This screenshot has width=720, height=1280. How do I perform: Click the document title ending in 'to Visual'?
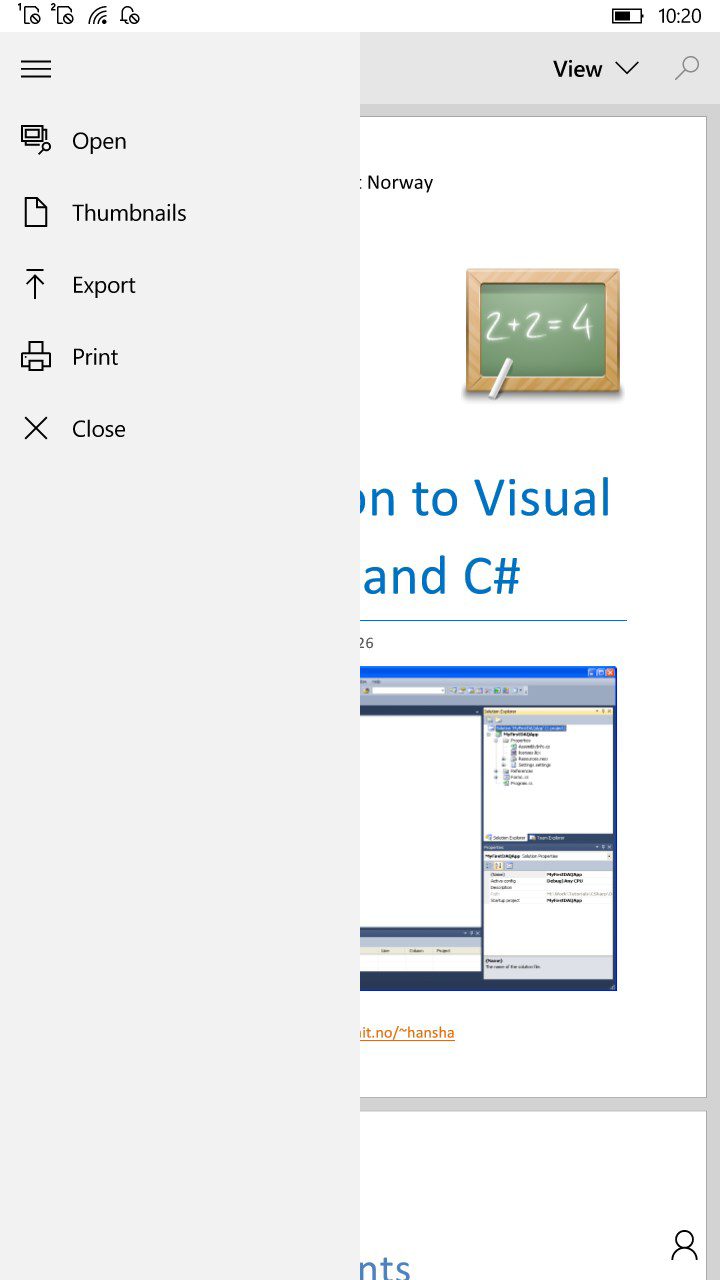click(x=486, y=498)
